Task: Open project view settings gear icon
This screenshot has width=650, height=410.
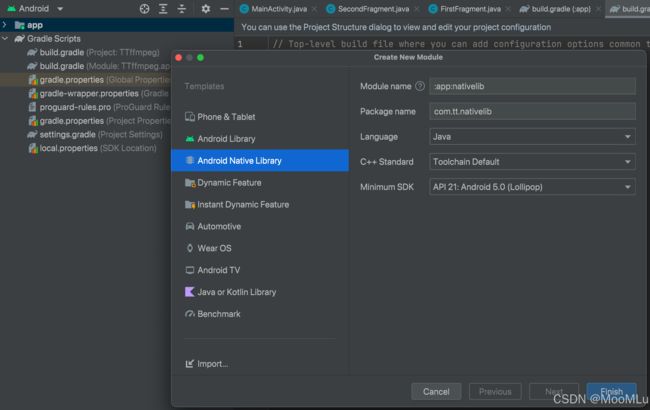Action: 205,9
